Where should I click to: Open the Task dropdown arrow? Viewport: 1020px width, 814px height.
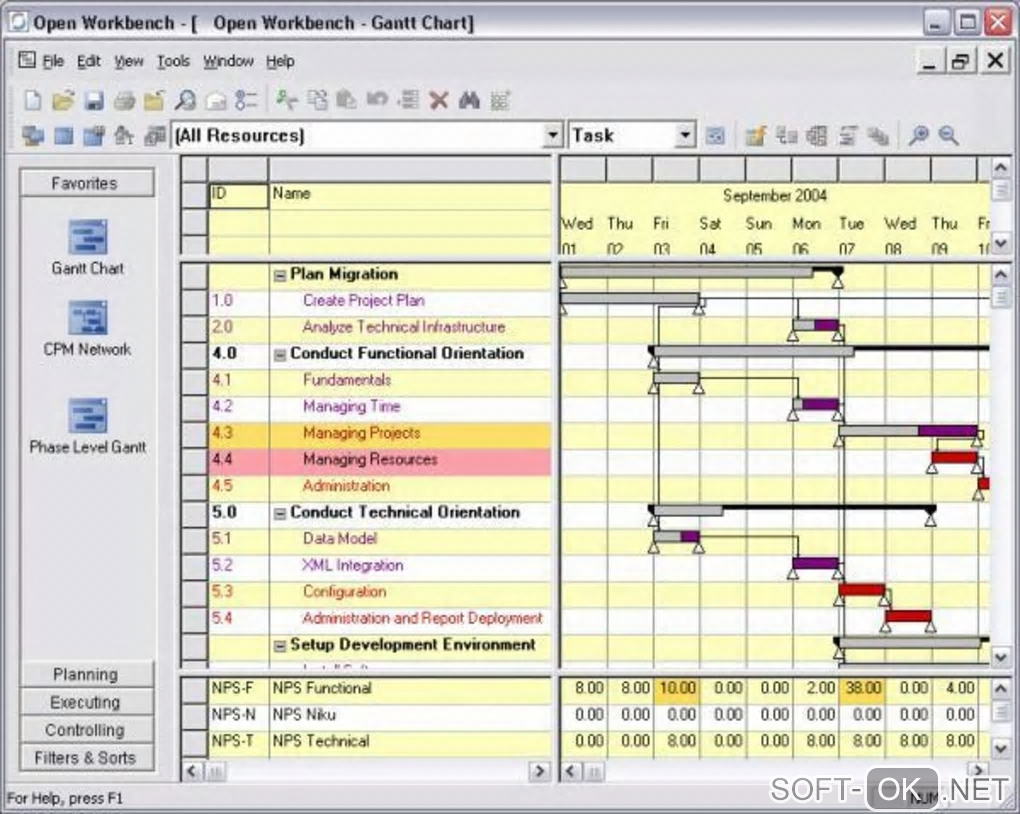[685, 135]
